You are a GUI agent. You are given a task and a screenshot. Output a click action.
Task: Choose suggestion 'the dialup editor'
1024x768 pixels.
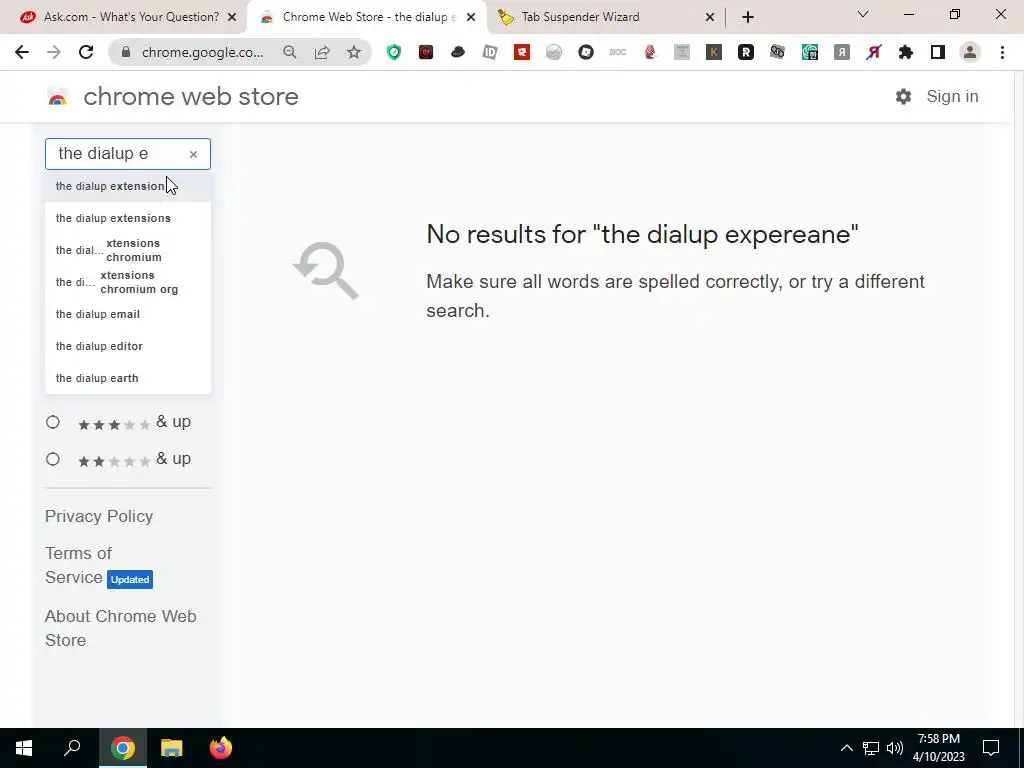128,346
